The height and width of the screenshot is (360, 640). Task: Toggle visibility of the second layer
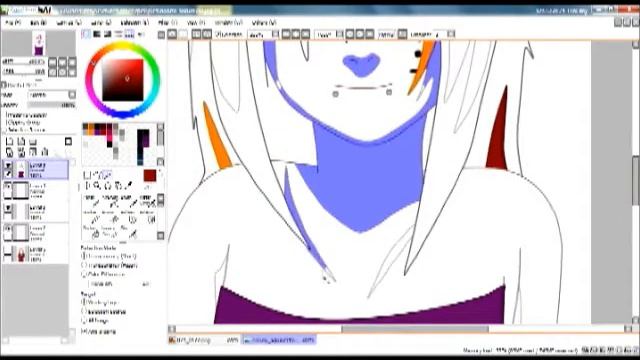pos(8,187)
